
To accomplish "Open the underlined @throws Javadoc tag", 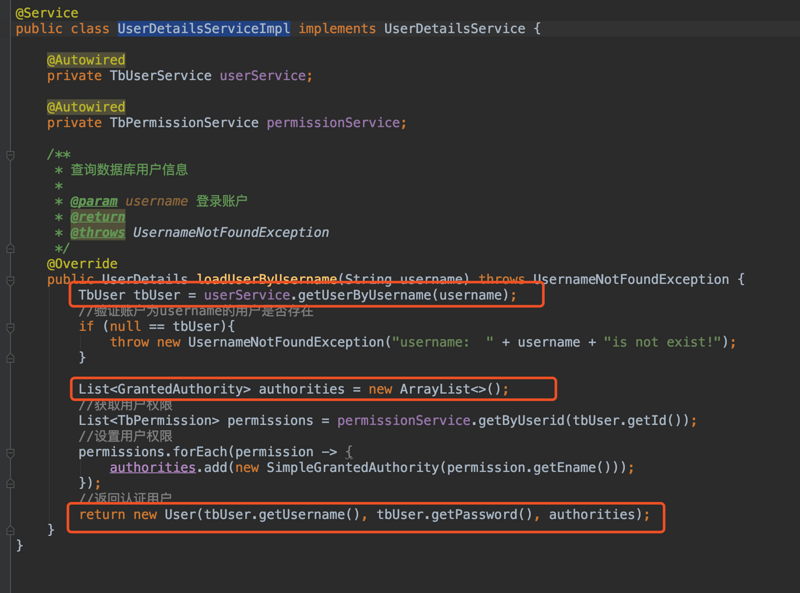I will pos(97,232).
